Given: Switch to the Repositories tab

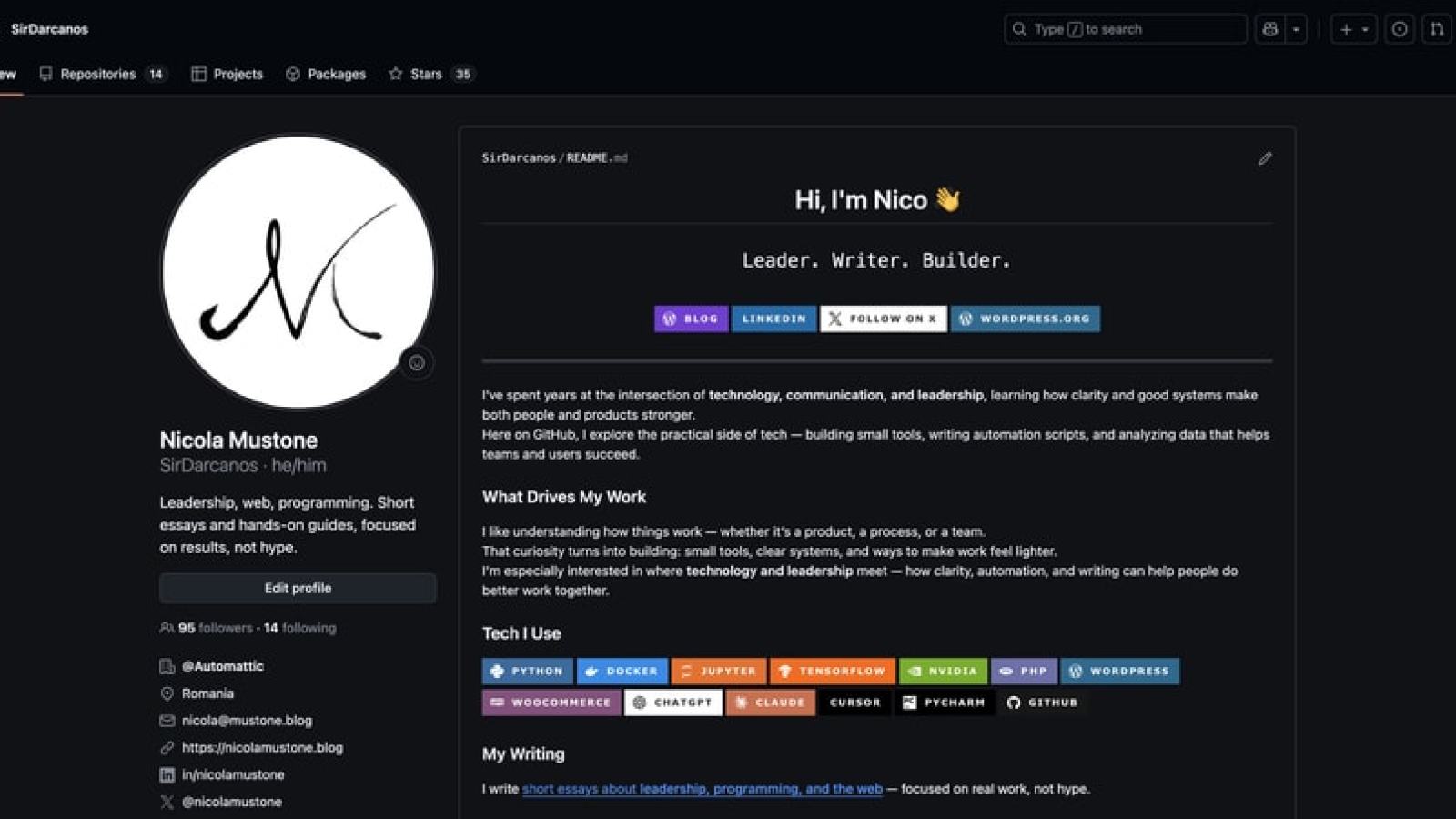Looking at the screenshot, I should 102,74.
